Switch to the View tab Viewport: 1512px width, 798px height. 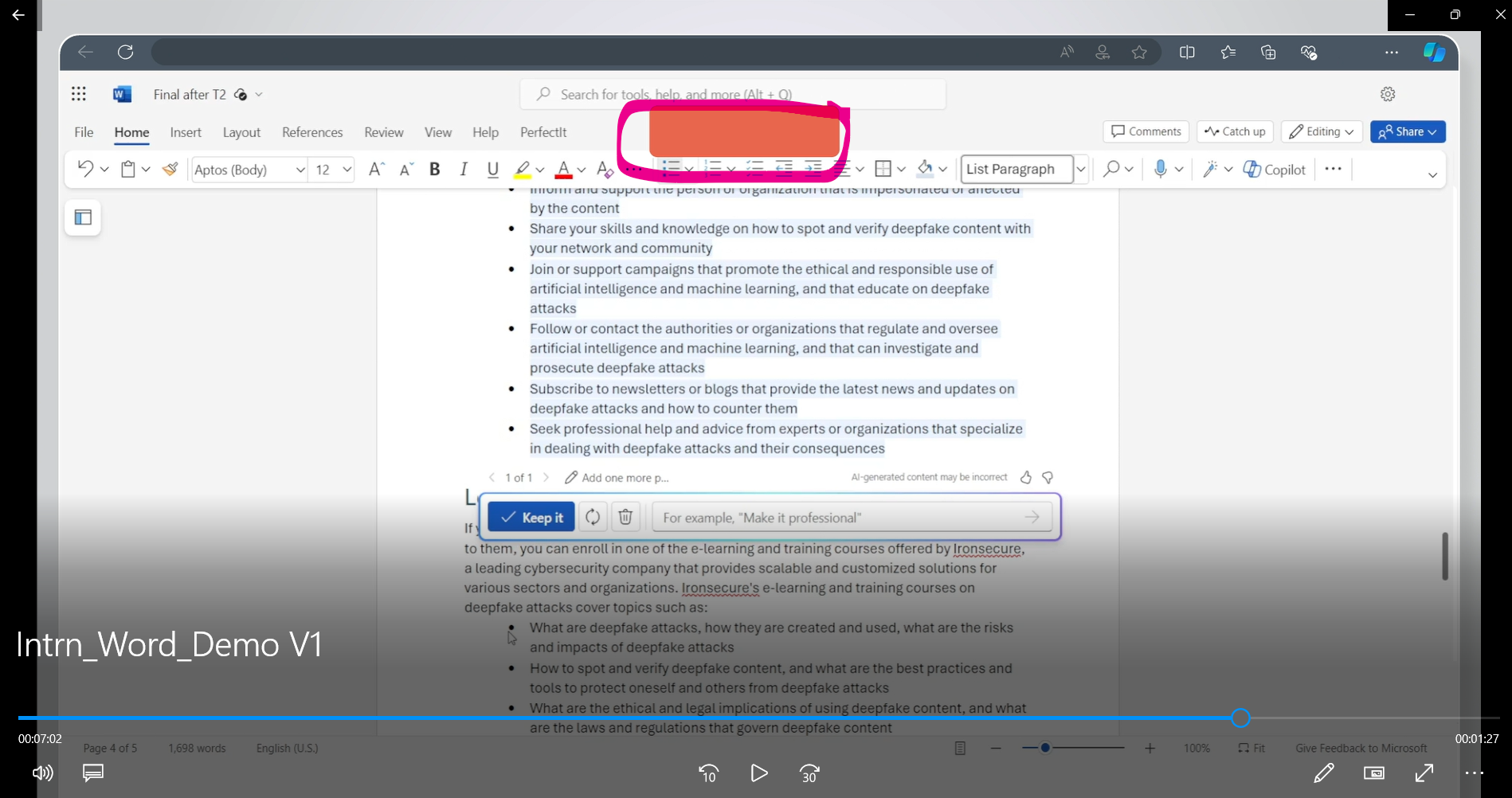point(438,132)
